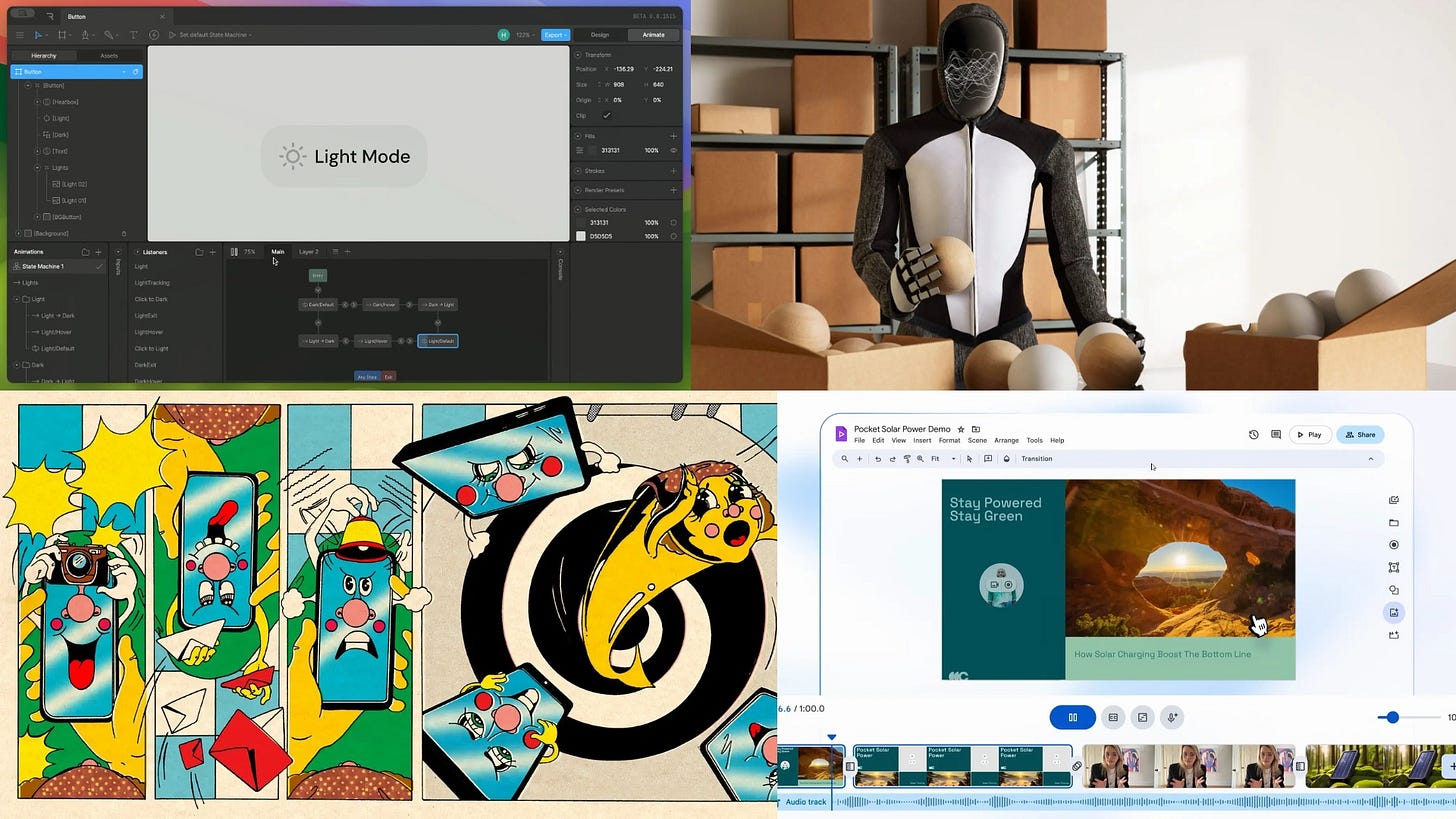Select the Any State node in Rive graph
The image size is (1456, 819).
coord(368,377)
